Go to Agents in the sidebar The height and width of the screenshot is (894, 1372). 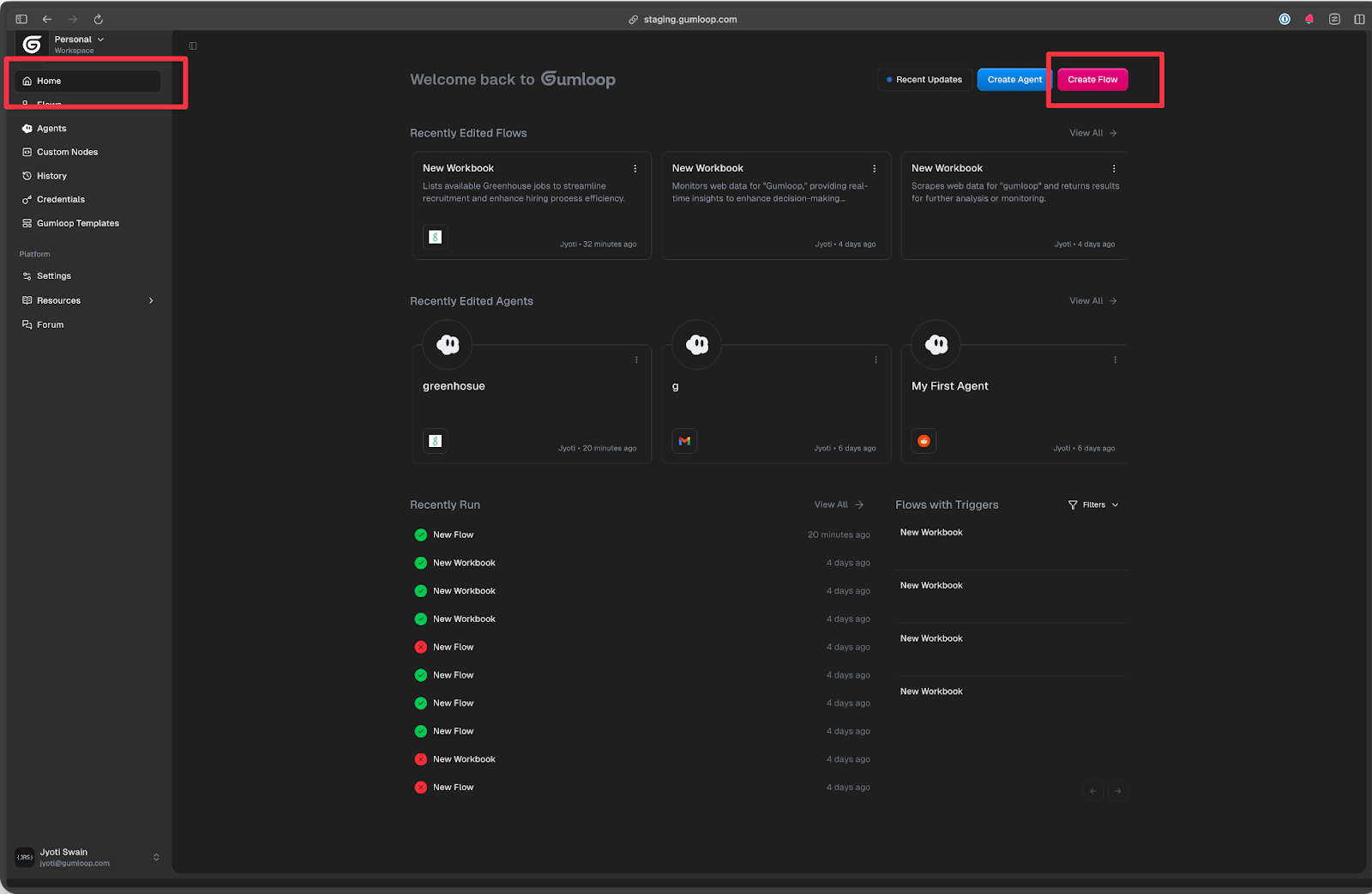click(51, 129)
